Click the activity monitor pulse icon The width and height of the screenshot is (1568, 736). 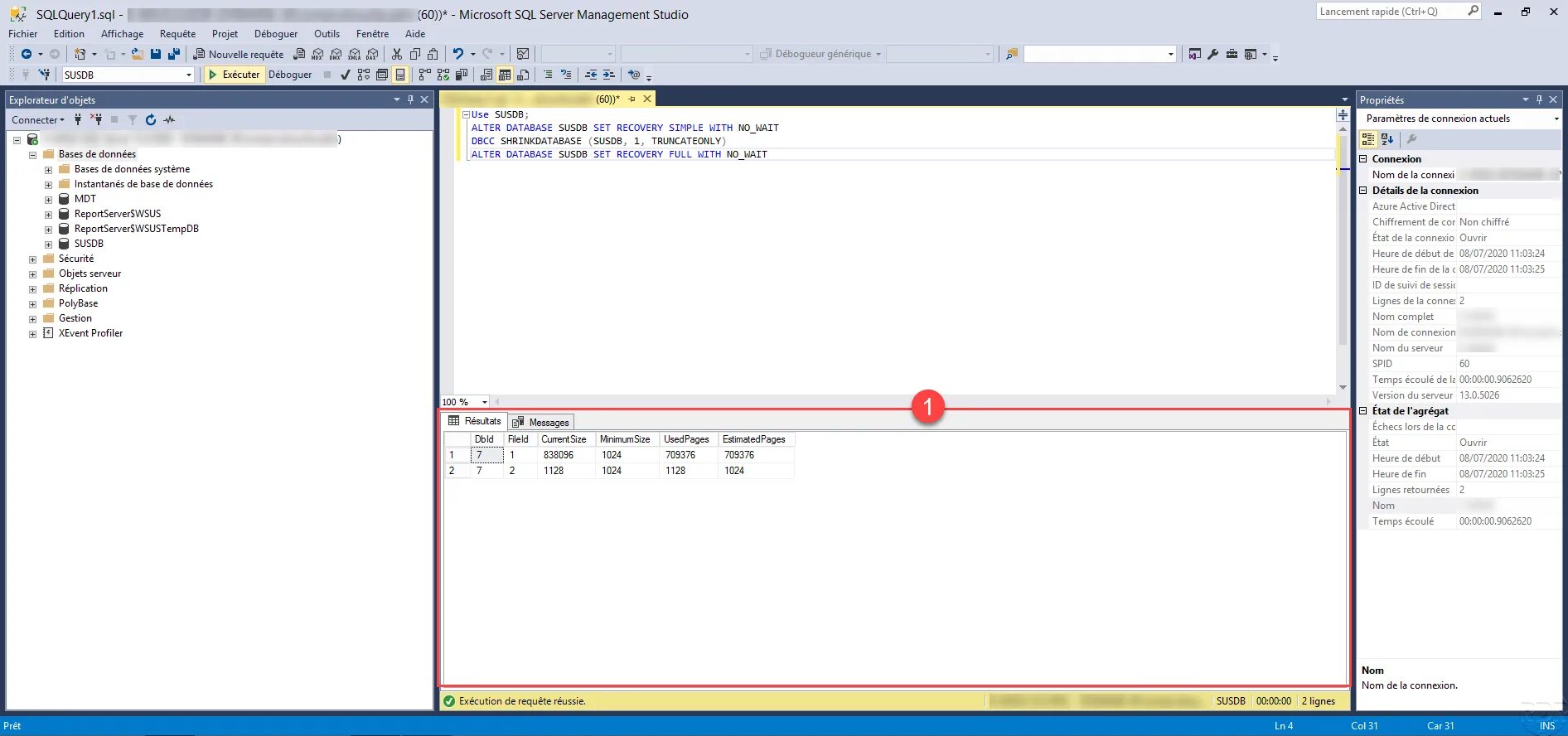(170, 120)
